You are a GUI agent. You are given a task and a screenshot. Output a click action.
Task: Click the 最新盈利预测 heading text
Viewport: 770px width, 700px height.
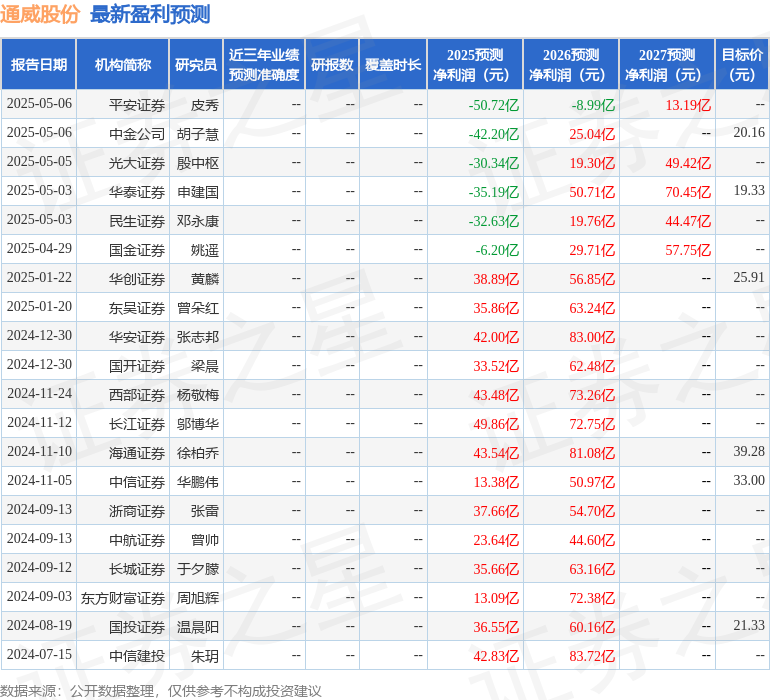coord(150,14)
